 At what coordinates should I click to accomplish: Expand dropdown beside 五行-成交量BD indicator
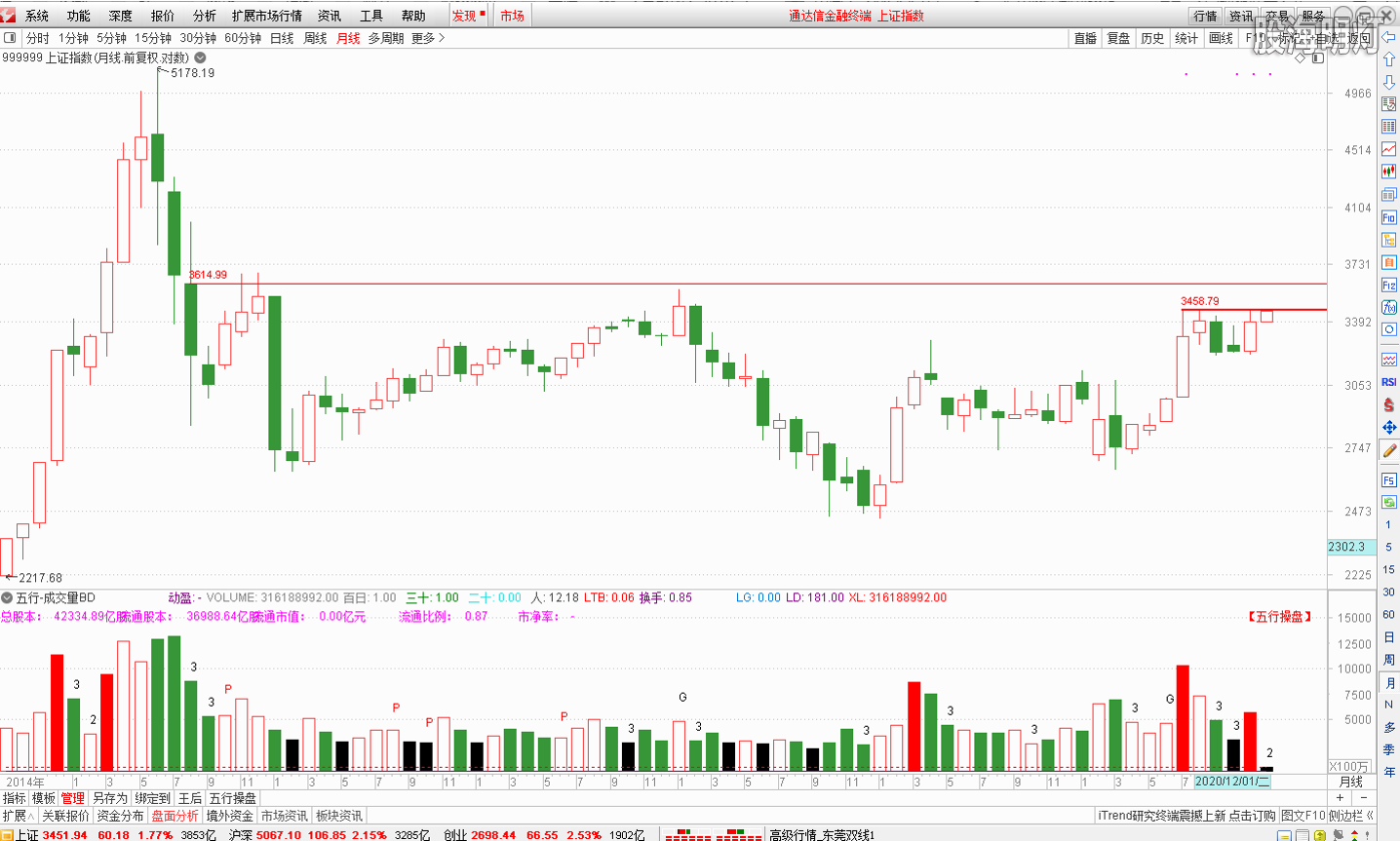click(7, 597)
